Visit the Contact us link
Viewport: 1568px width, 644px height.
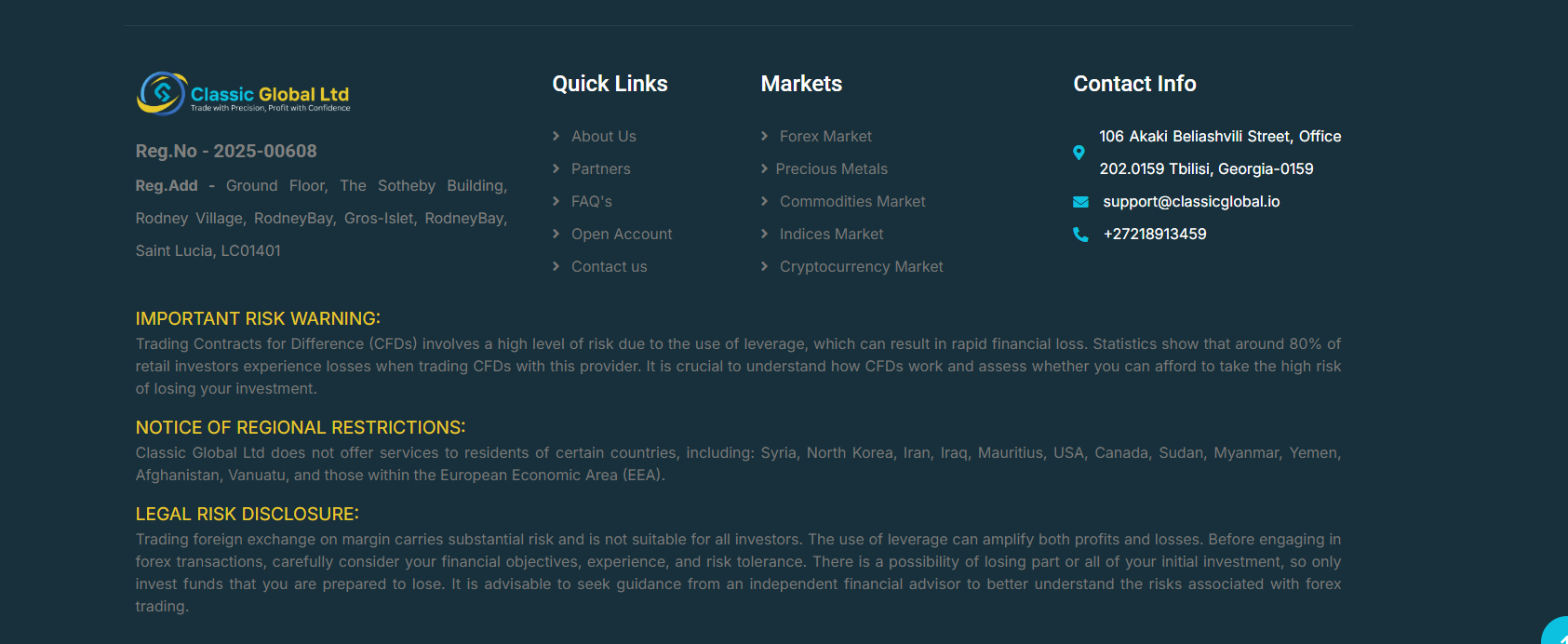click(609, 267)
